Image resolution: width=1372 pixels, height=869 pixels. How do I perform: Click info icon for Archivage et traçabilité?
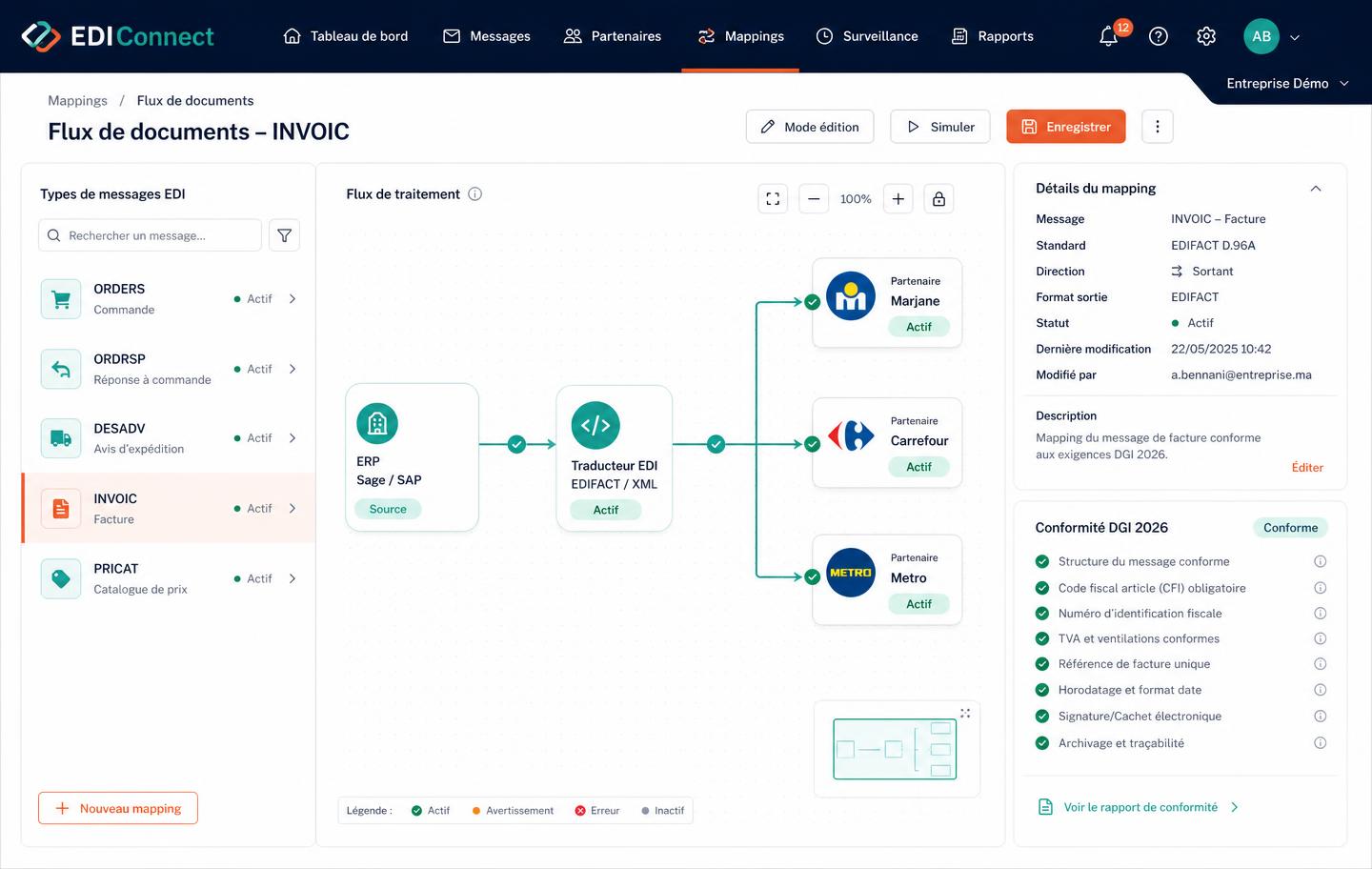tap(1321, 743)
